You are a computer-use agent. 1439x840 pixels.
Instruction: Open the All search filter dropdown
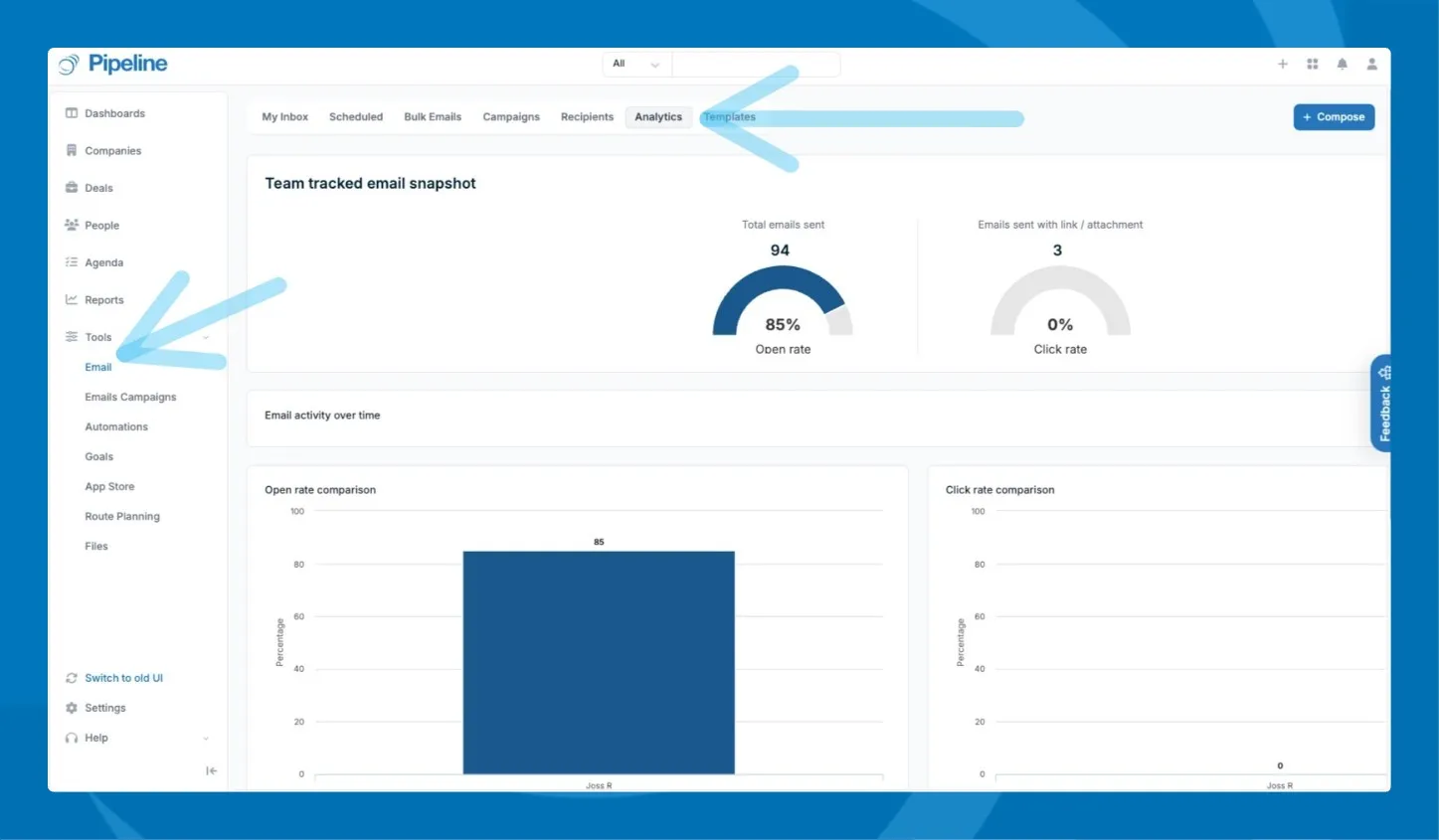coord(637,64)
